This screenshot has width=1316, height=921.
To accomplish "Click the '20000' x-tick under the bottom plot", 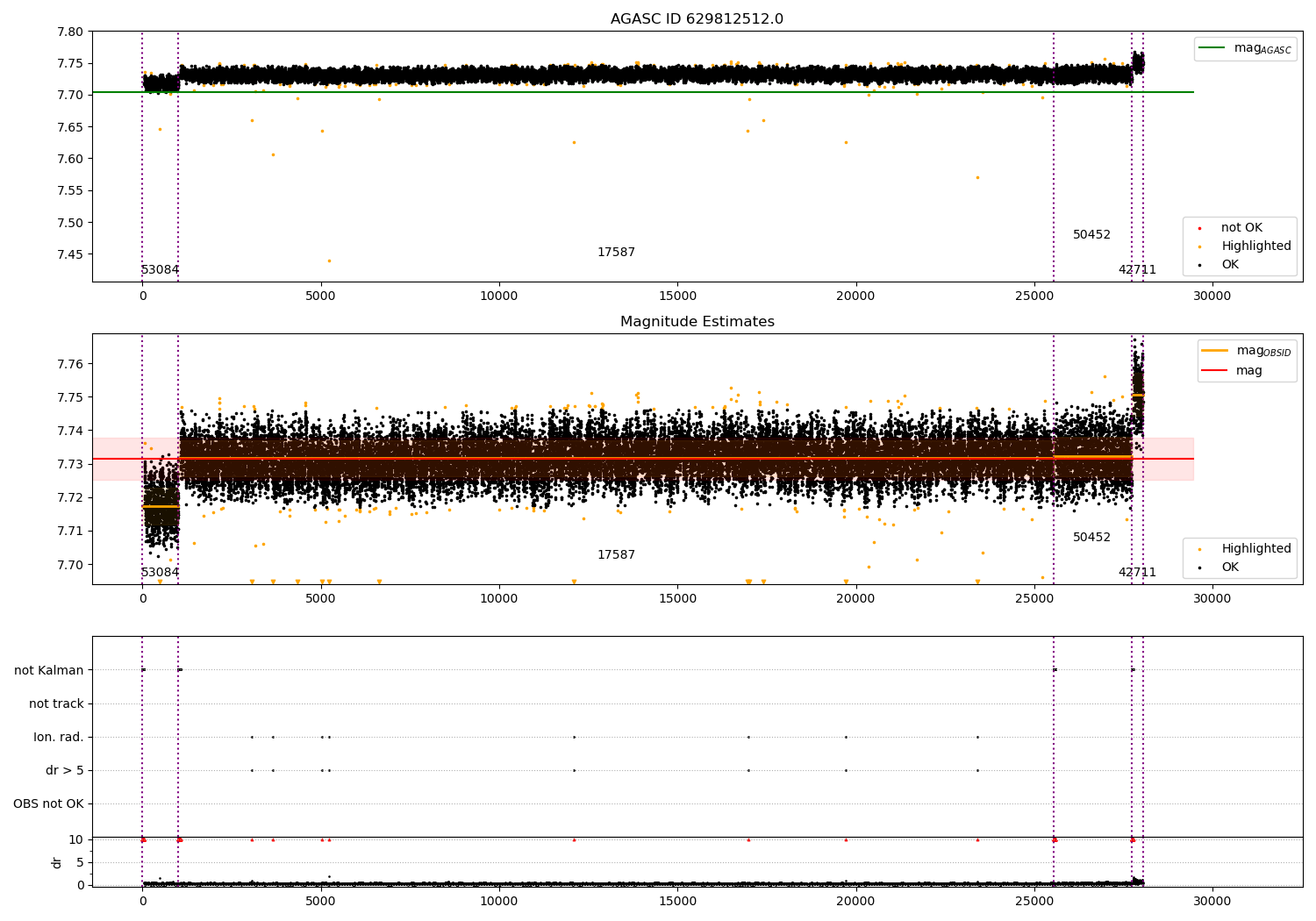I will [856, 902].
